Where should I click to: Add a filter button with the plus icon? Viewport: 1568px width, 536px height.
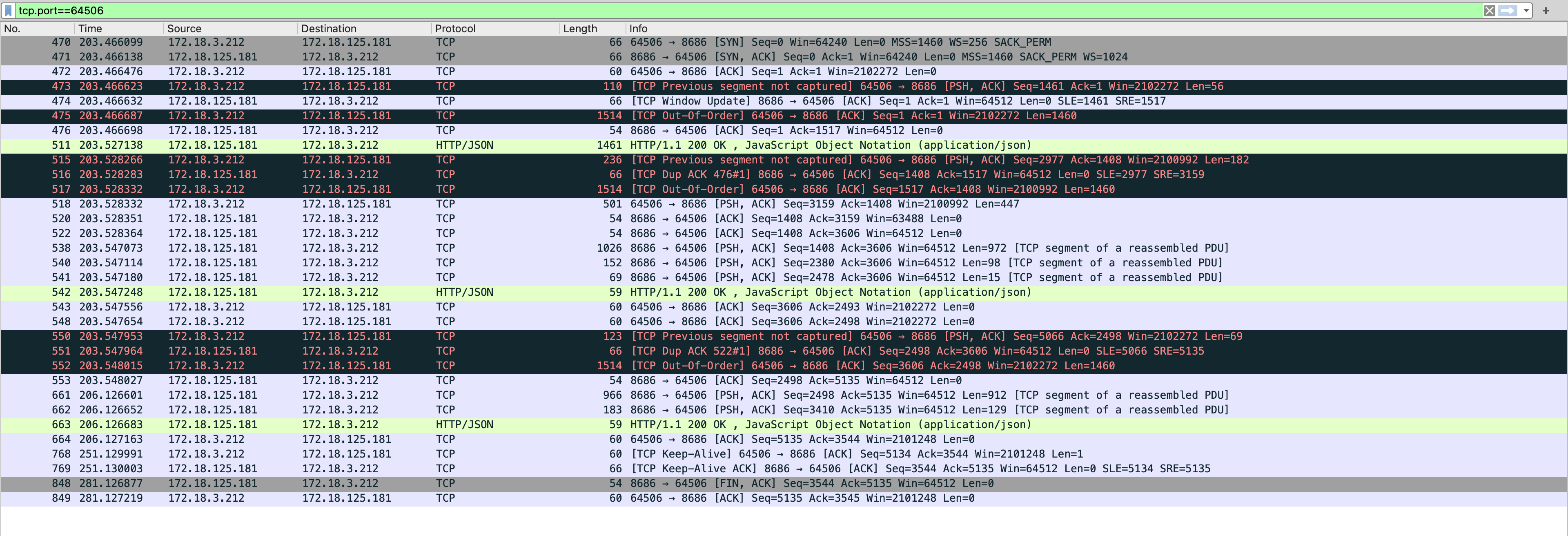tap(1546, 10)
